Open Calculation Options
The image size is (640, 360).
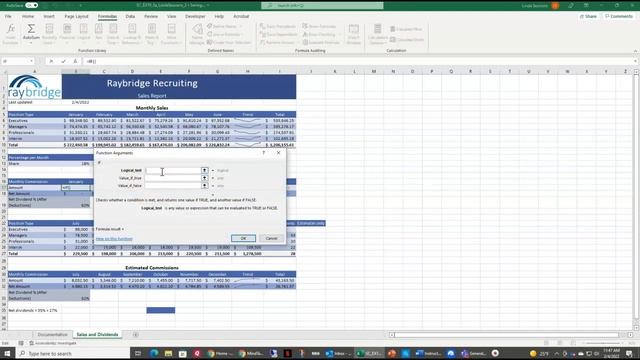[x=378, y=33]
